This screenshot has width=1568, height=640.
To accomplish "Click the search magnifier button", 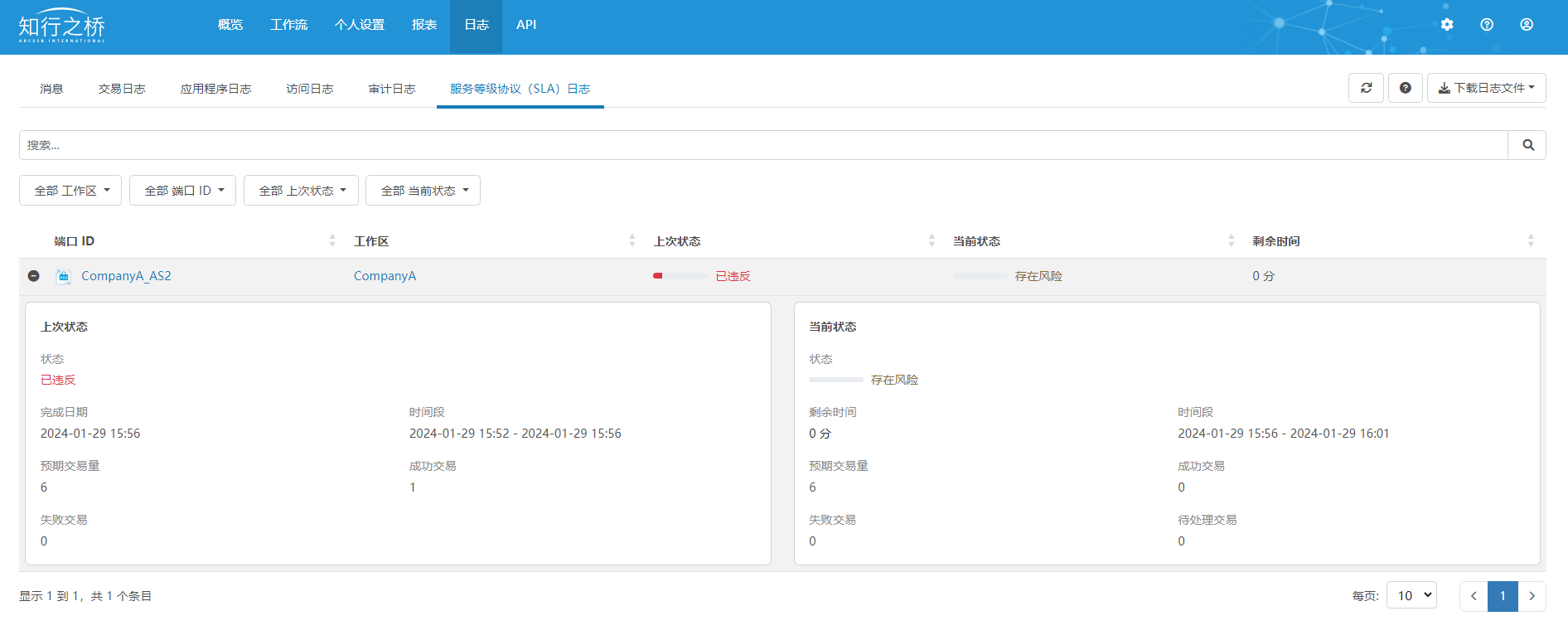I will coord(1527,145).
